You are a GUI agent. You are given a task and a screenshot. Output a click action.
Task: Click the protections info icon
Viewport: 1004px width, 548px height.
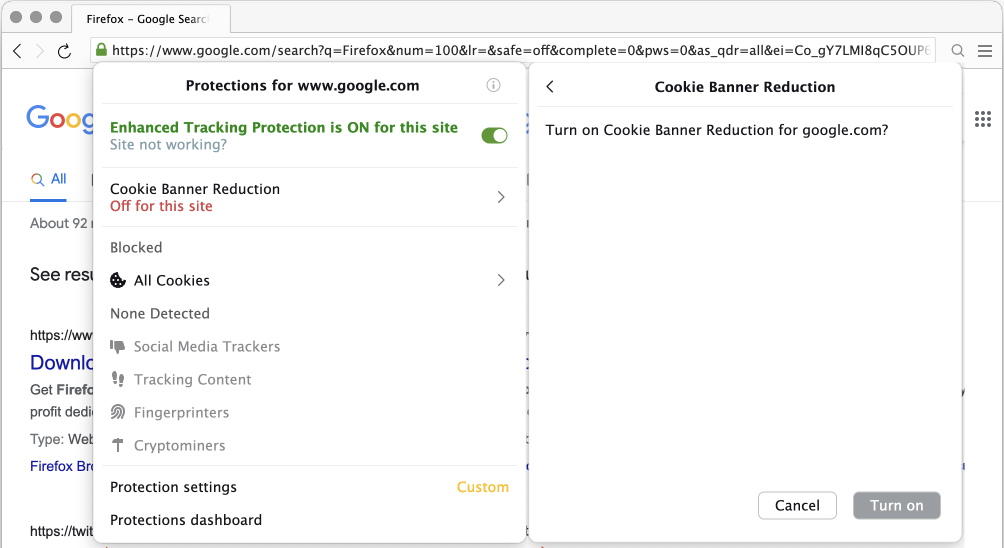coord(493,86)
